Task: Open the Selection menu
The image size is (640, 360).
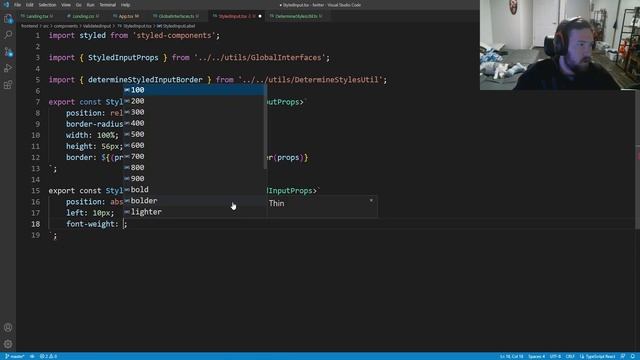Action: [47, 5]
